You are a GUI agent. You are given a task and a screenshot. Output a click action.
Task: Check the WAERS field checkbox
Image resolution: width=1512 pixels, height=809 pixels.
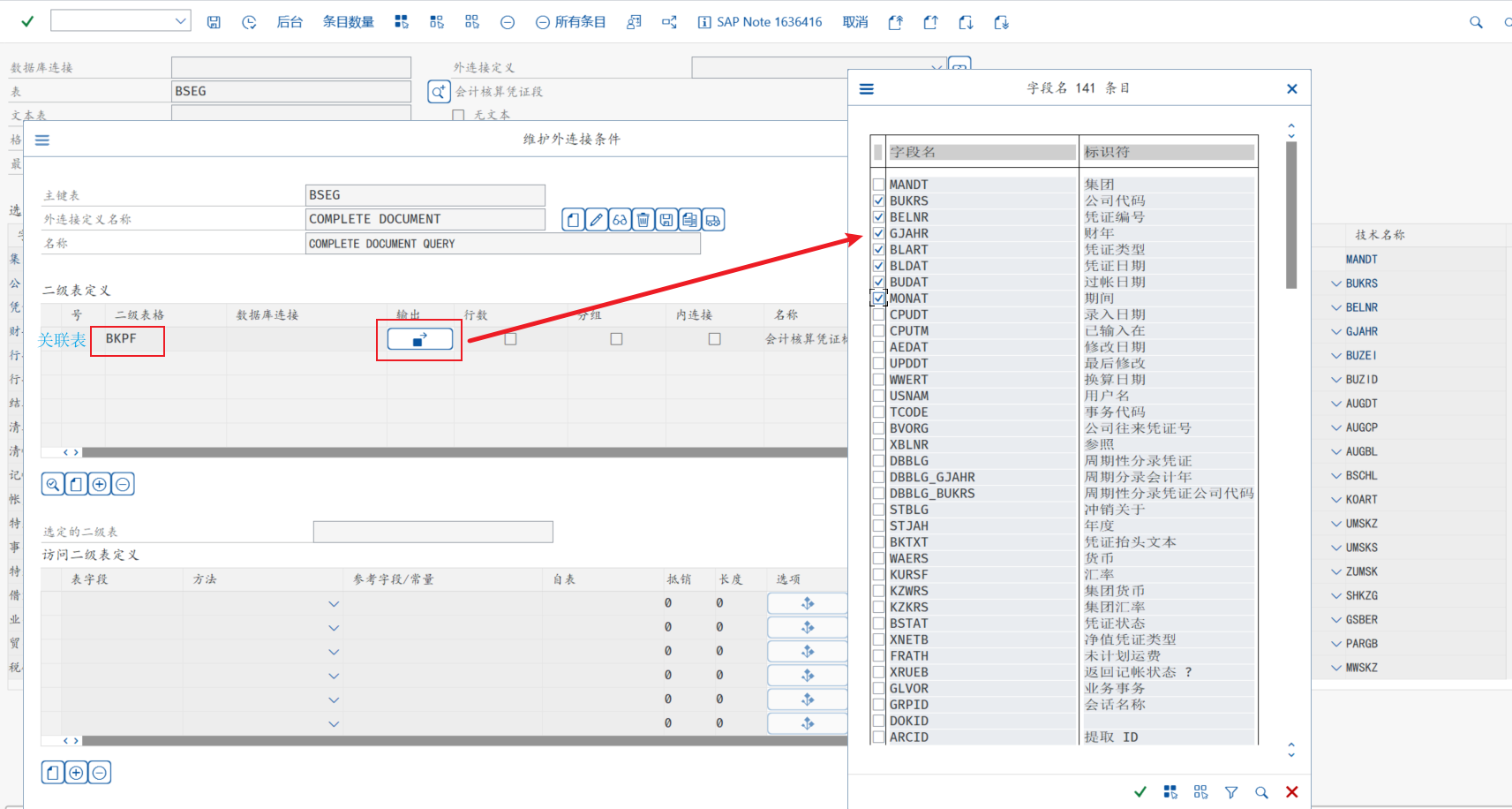coord(878,558)
